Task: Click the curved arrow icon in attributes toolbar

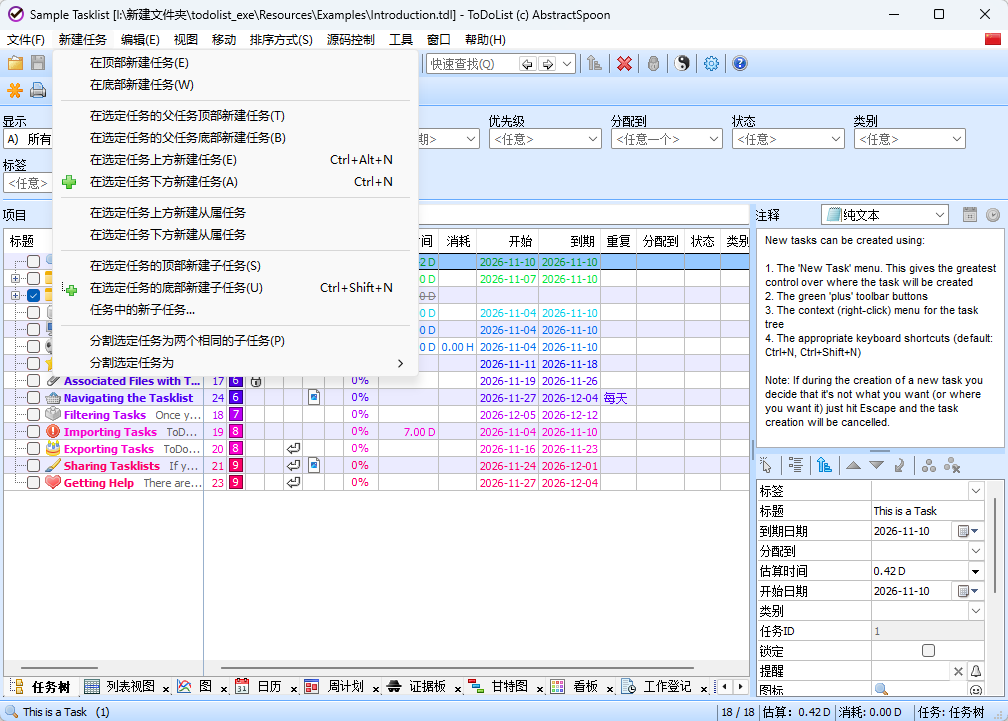Action: tap(899, 465)
